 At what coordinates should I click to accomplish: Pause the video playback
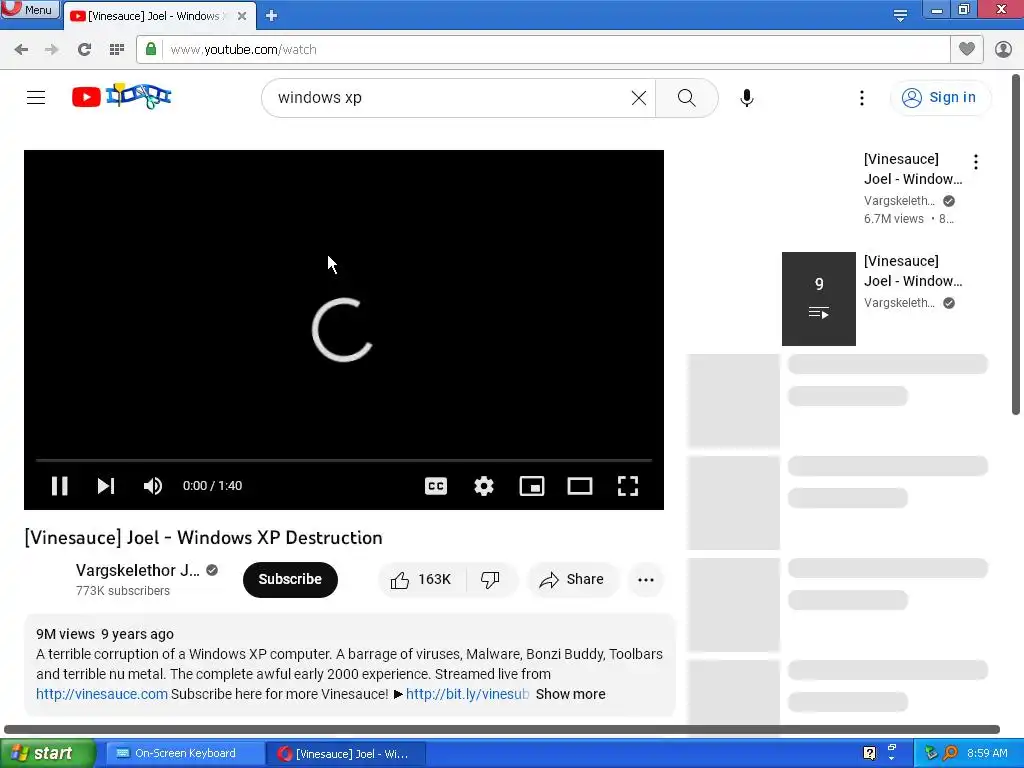tap(59, 486)
